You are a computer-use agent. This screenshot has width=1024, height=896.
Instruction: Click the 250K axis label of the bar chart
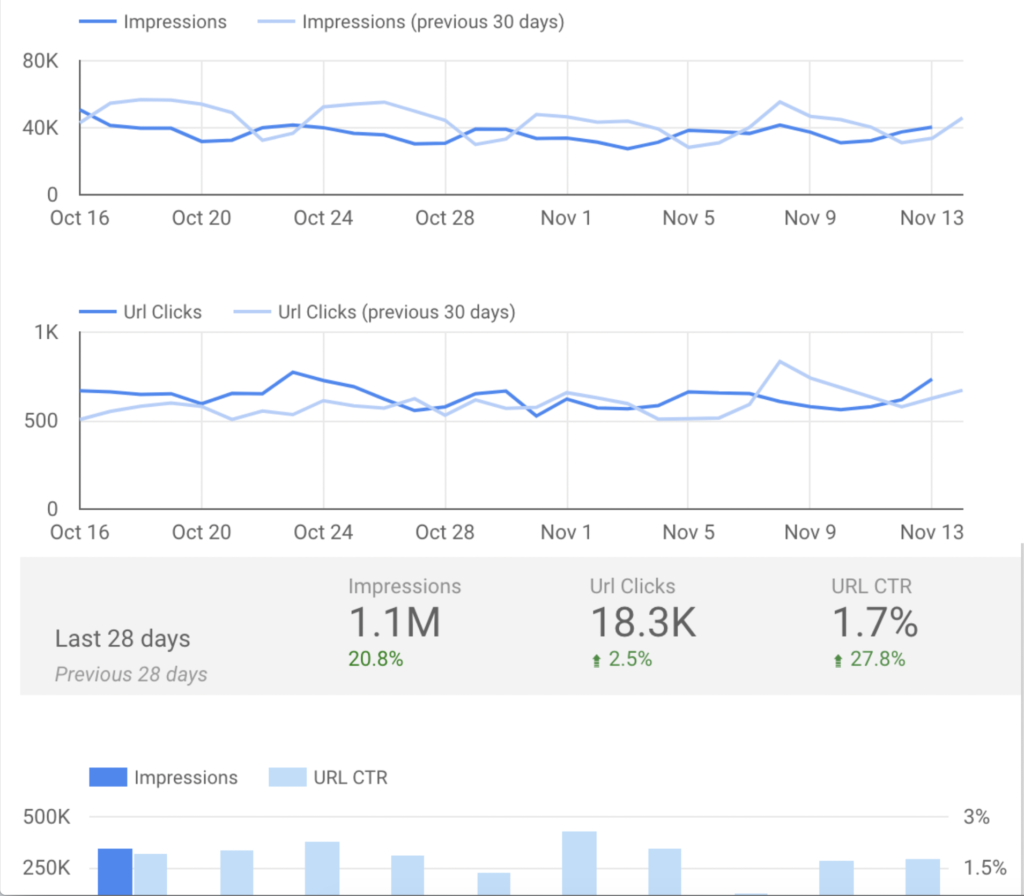click(46, 868)
